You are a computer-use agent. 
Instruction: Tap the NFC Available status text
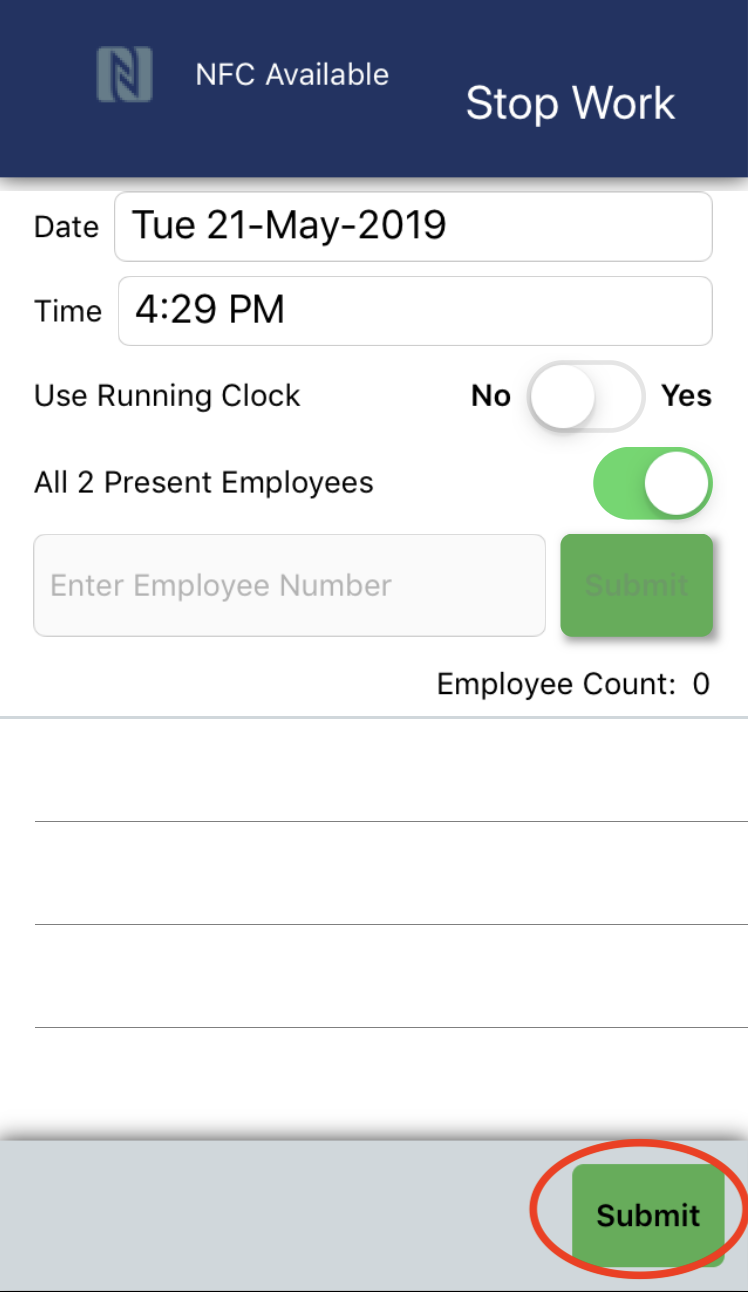tap(292, 75)
